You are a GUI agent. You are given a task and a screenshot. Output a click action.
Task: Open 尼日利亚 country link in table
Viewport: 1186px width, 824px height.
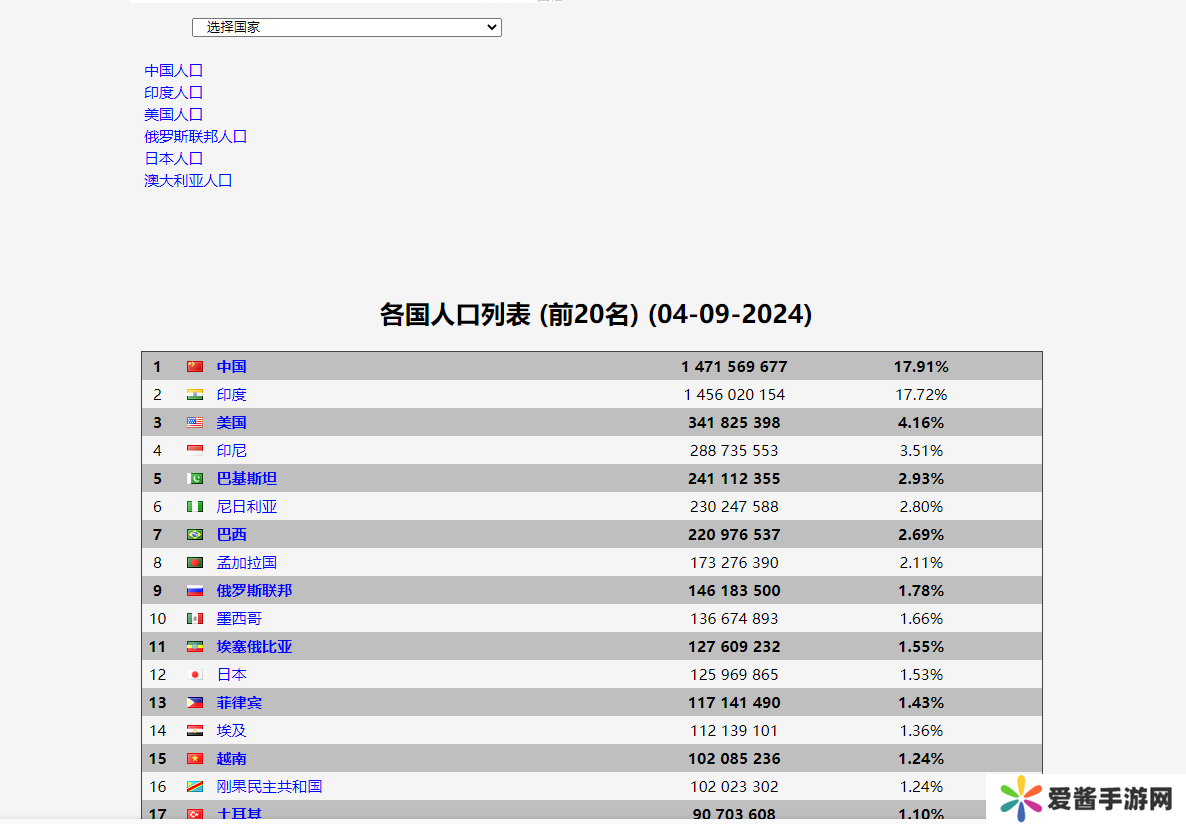point(247,507)
